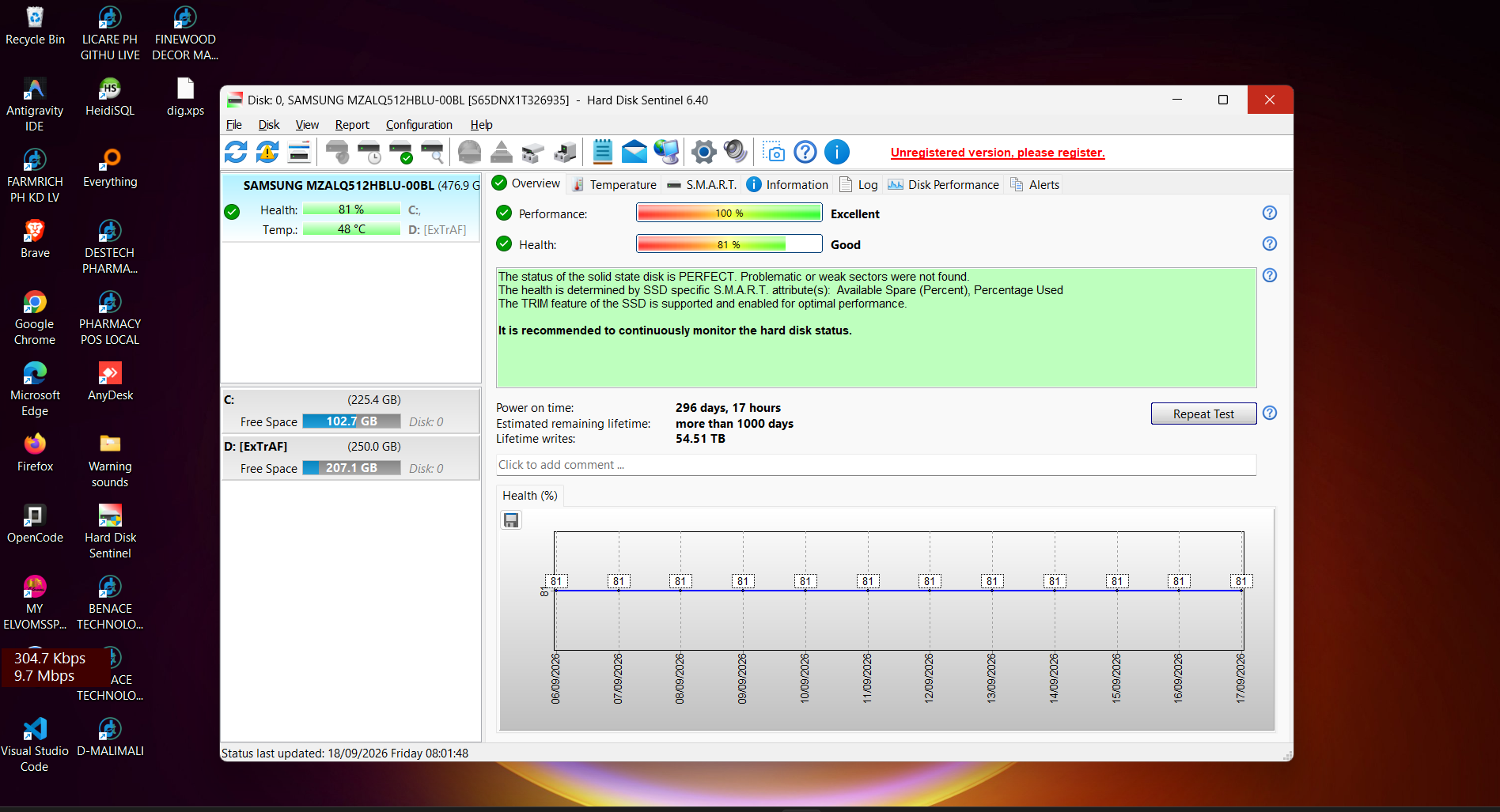Screen dimensions: 1500x812
Task: Click the D: [ExTrAF] partition row
Action: pos(350,458)
